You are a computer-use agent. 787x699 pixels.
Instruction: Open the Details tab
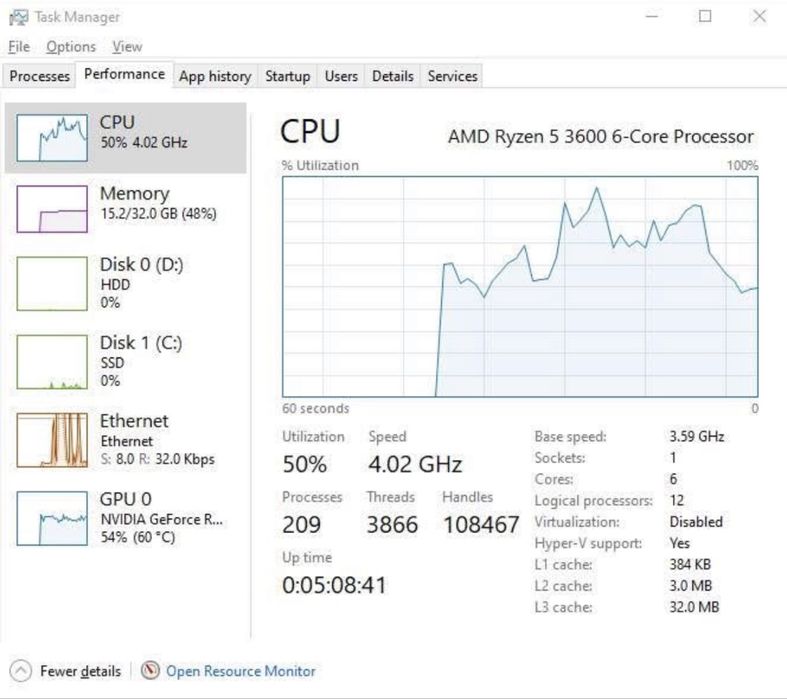coord(392,76)
